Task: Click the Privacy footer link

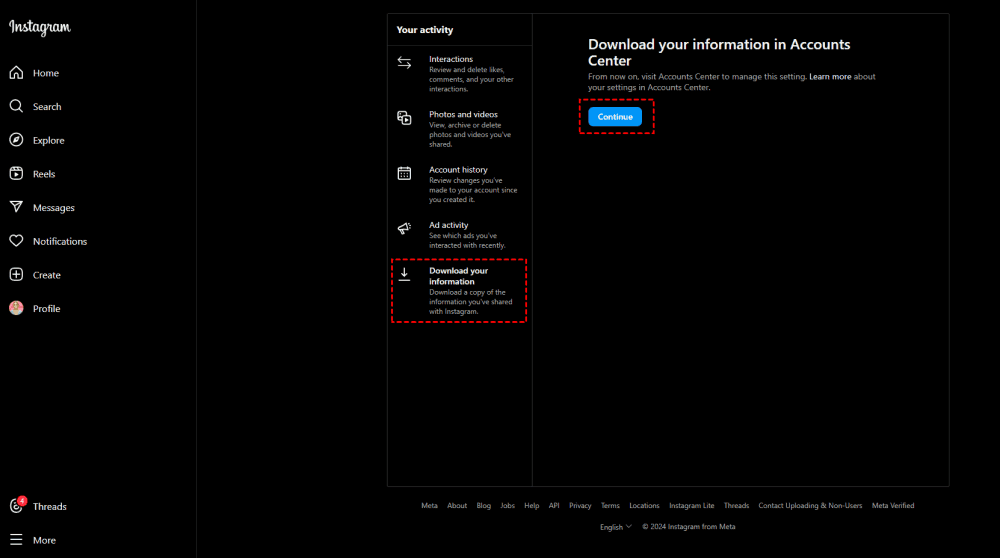Action: [580, 506]
